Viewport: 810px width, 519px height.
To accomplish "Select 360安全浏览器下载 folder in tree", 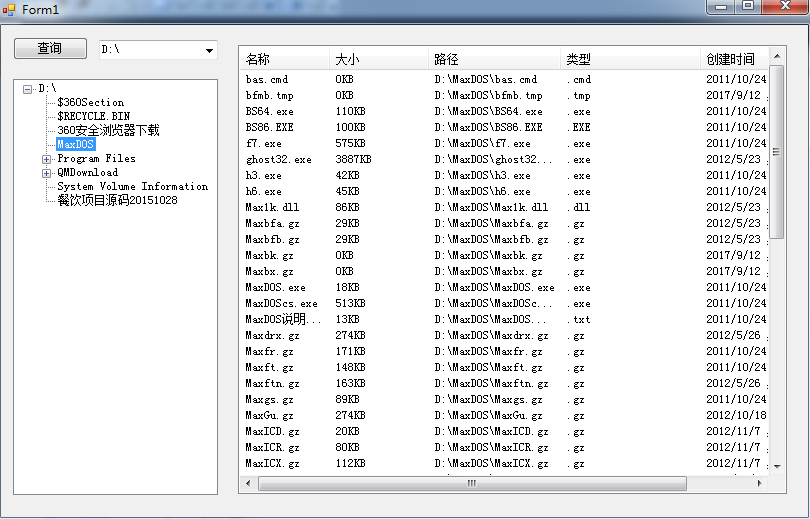I will click(x=108, y=130).
